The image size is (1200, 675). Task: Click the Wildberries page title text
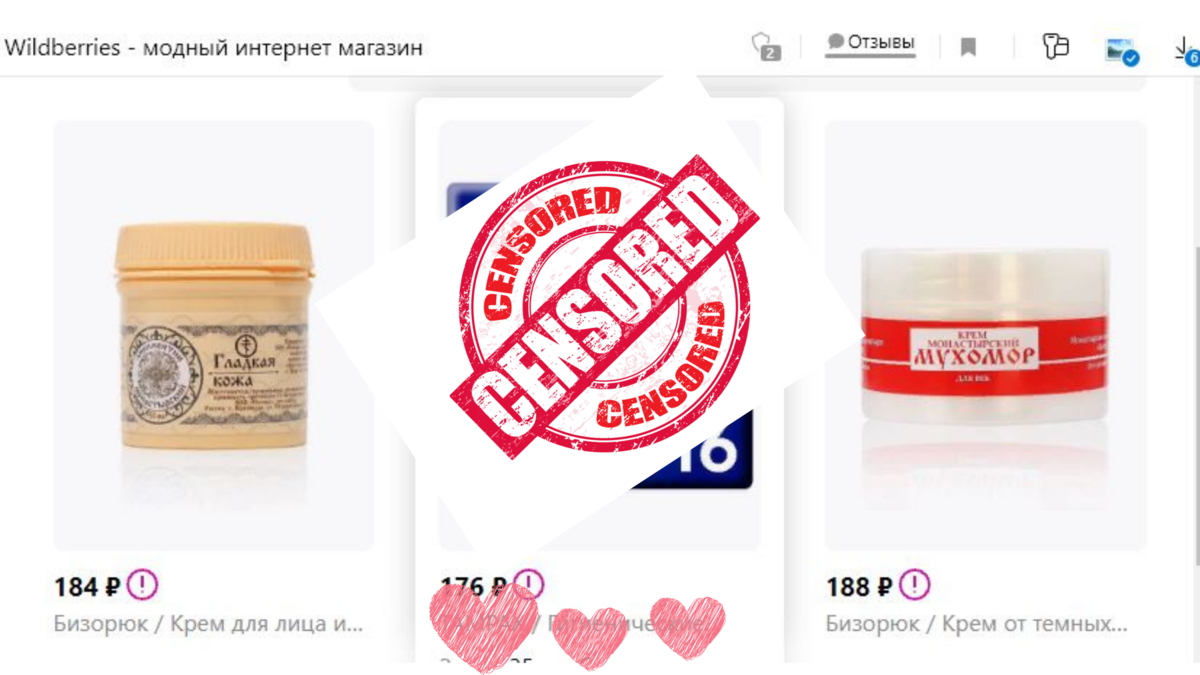pos(213,47)
